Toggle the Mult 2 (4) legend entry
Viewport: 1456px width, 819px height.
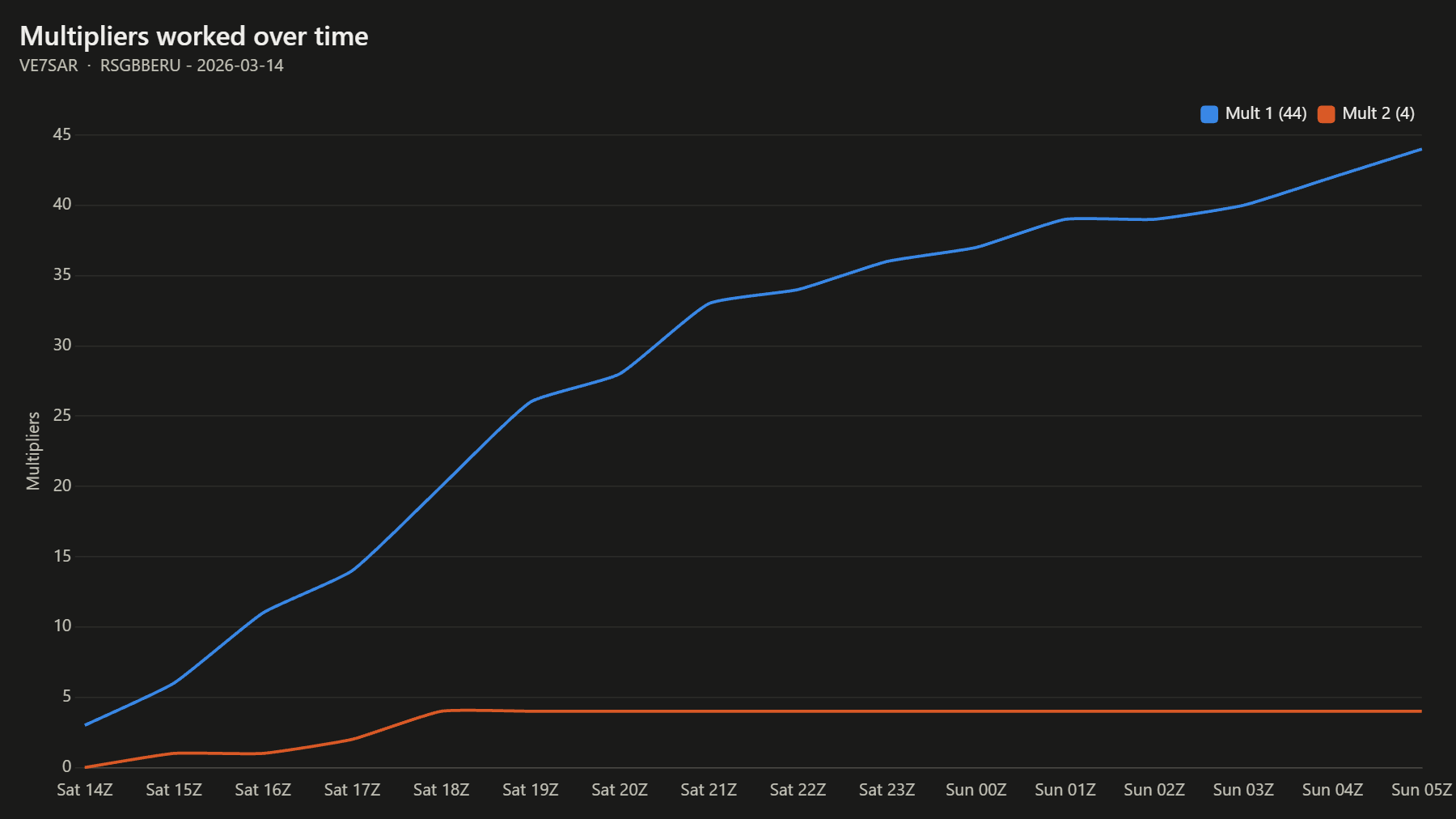[1366, 113]
